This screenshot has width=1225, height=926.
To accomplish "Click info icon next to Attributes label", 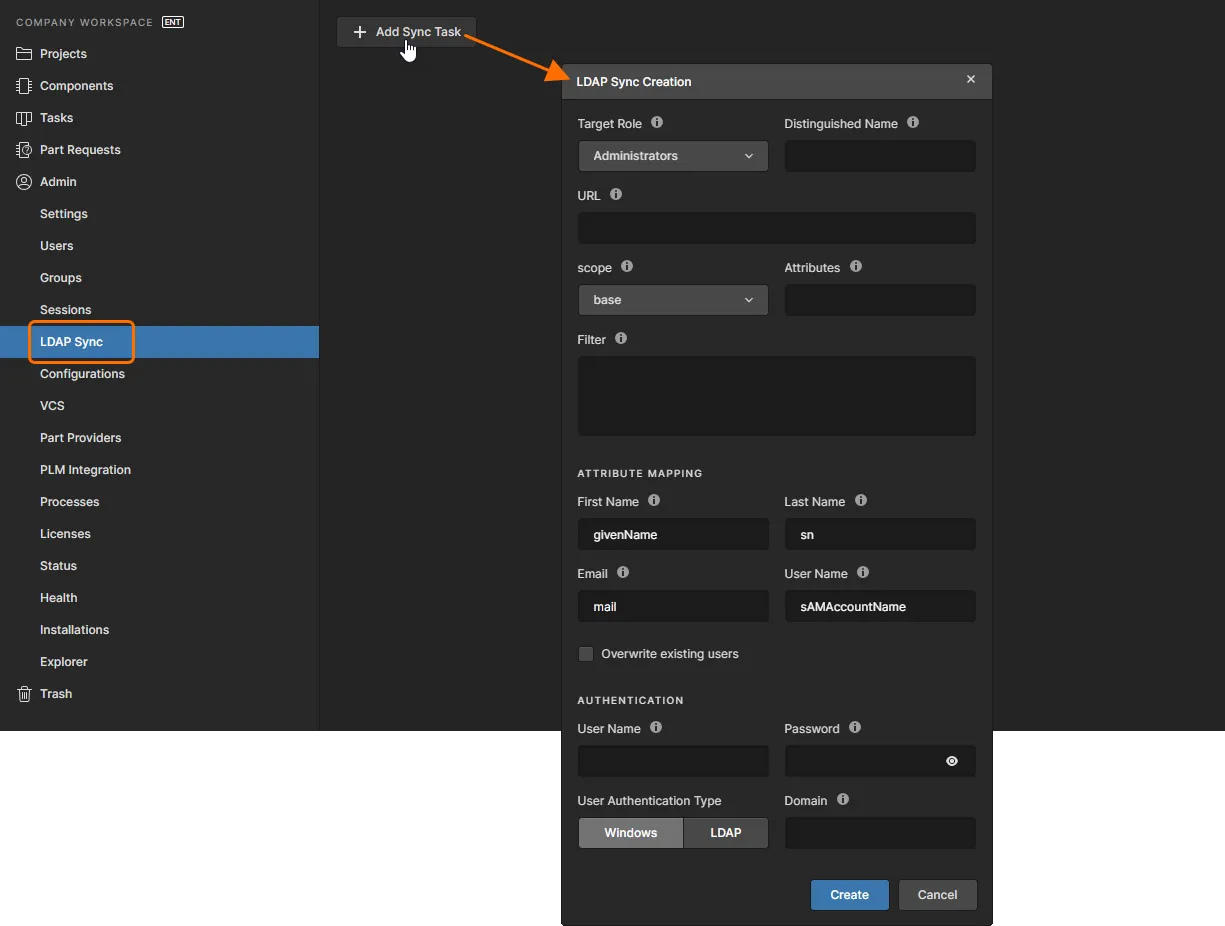I will coord(856,266).
